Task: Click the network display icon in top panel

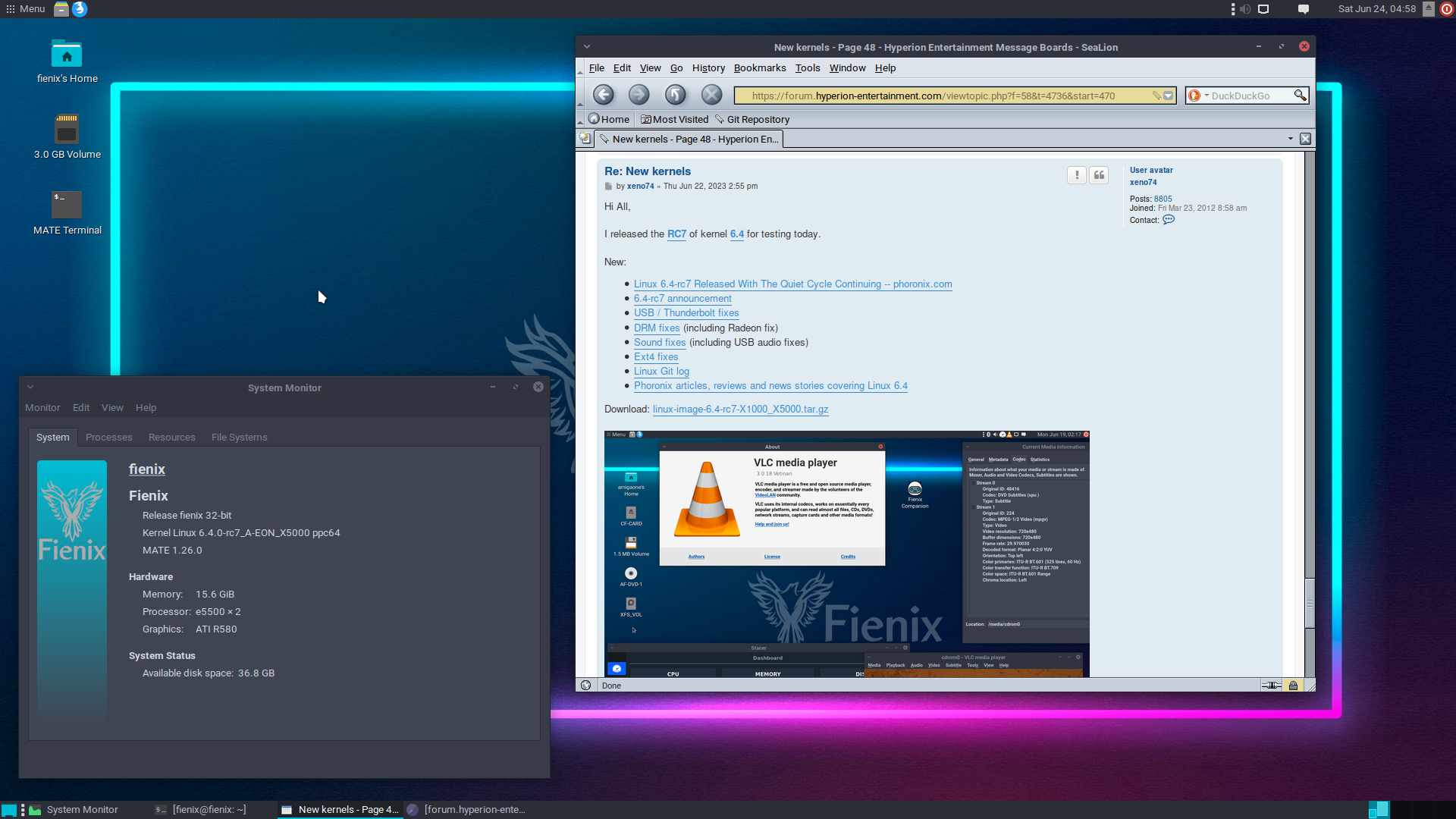Action: pos(1263,9)
